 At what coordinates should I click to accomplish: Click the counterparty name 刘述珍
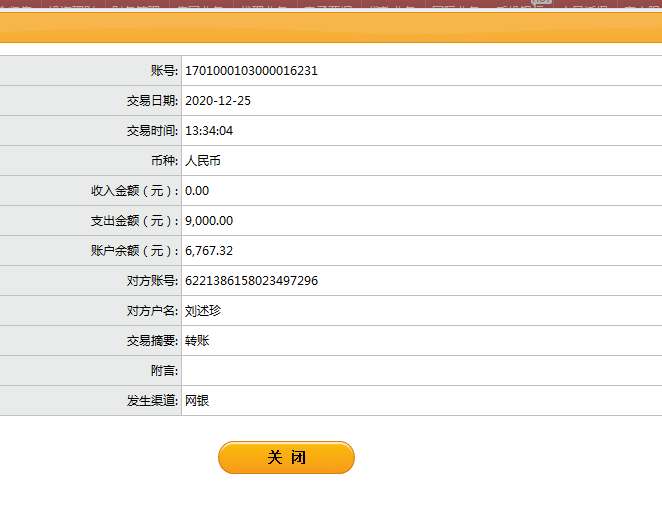tap(203, 311)
